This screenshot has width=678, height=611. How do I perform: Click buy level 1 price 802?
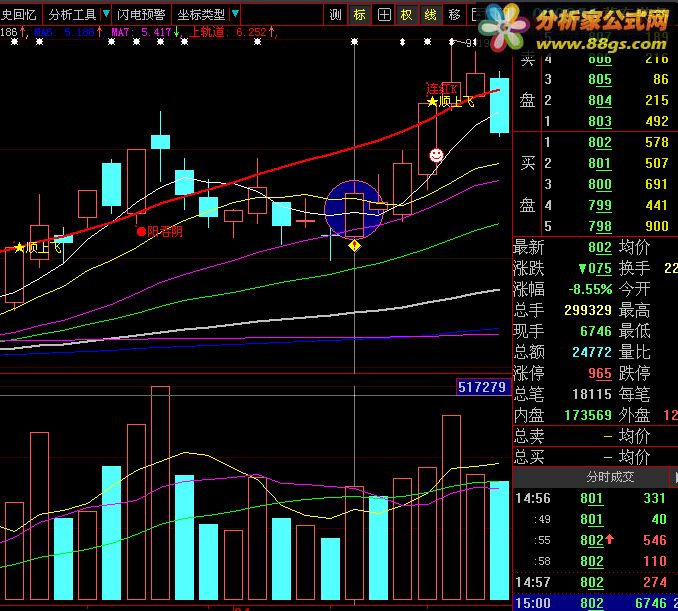click(x=600, y=143)
